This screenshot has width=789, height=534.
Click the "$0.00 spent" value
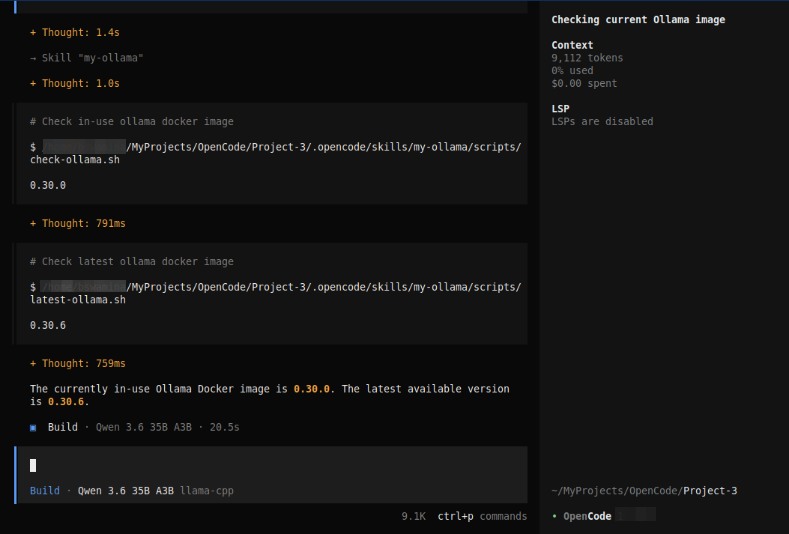coord(584,83)
